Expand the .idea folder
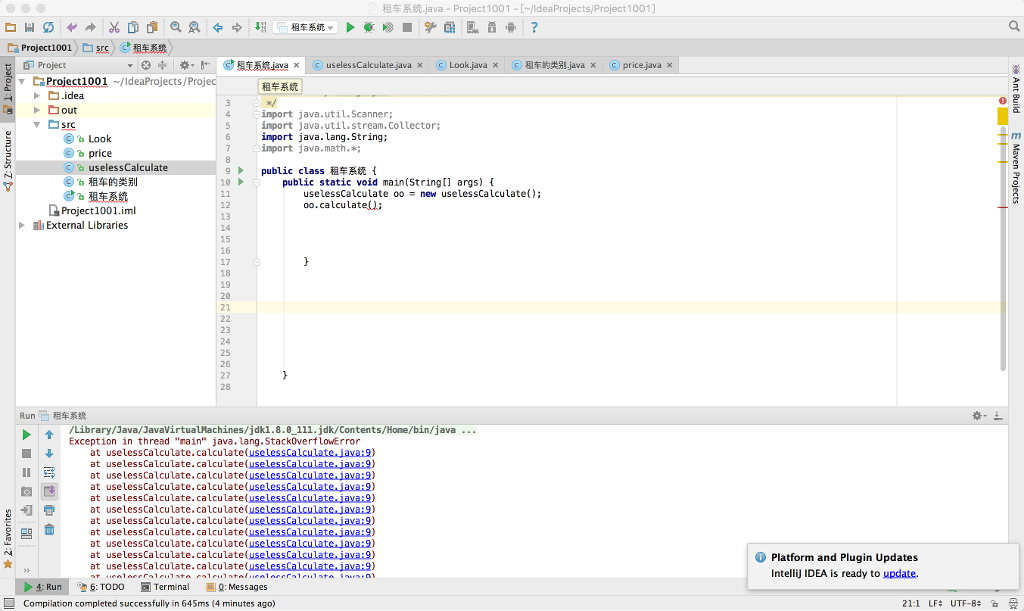This screenshot has width=1024, height=611. tap(38, 96)
